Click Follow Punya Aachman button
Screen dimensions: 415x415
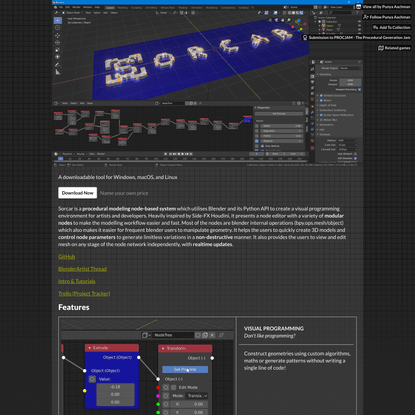(x=387, y=17)
